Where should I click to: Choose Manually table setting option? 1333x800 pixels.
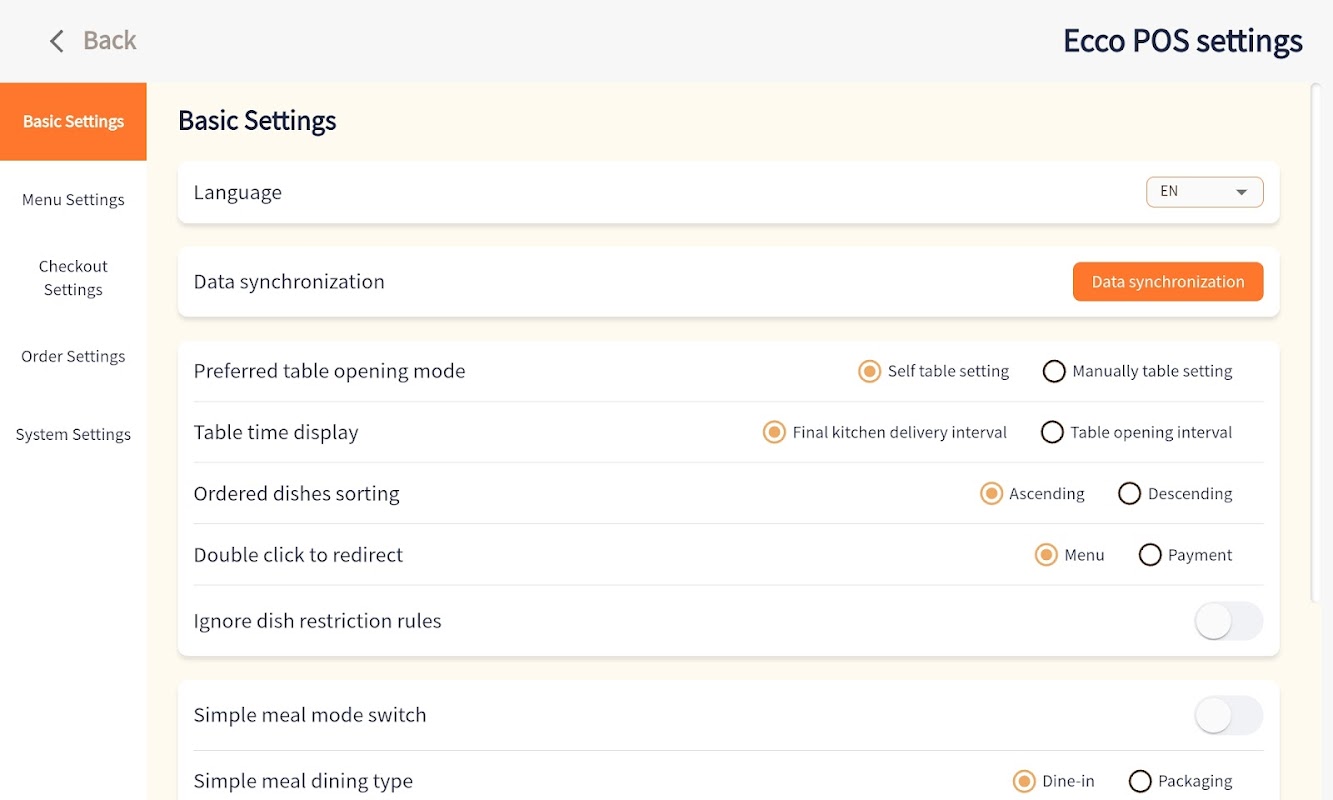point(1054,372)
